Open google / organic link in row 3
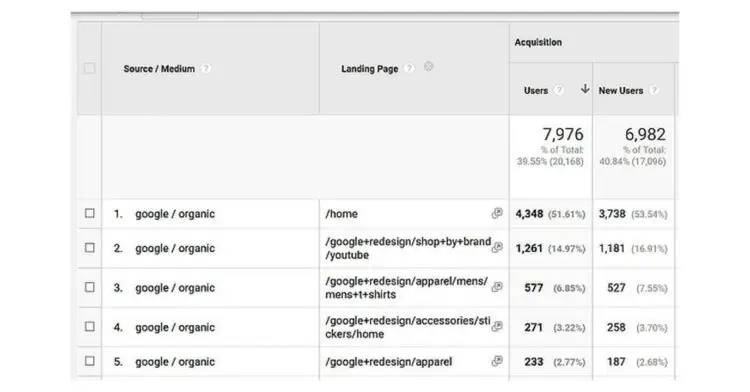 point(175,288)
